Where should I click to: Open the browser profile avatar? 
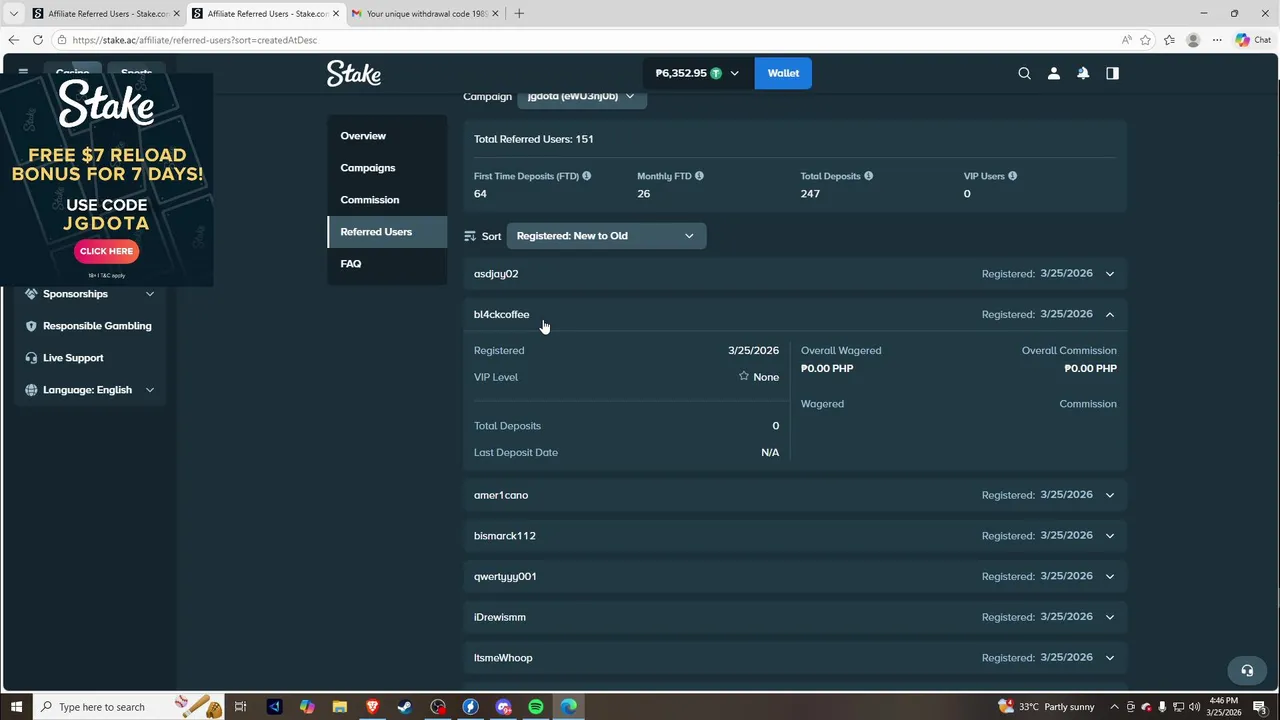click(1193, 40)
